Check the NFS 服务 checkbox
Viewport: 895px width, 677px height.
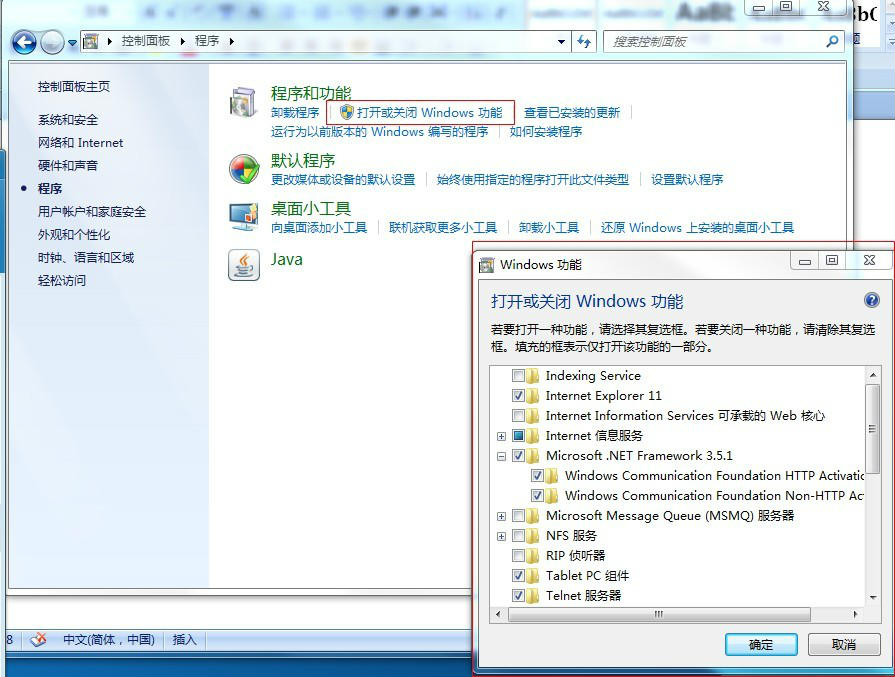click(518, 535)
